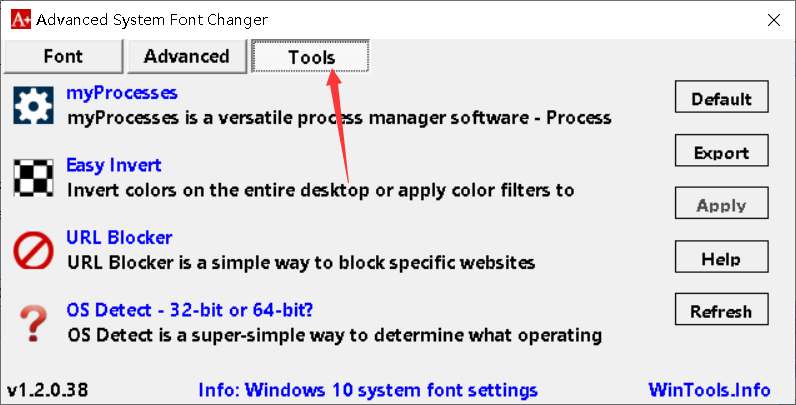Click the myProcesses gear icon
Screen dimensions: 796x405
click(32, 105)
